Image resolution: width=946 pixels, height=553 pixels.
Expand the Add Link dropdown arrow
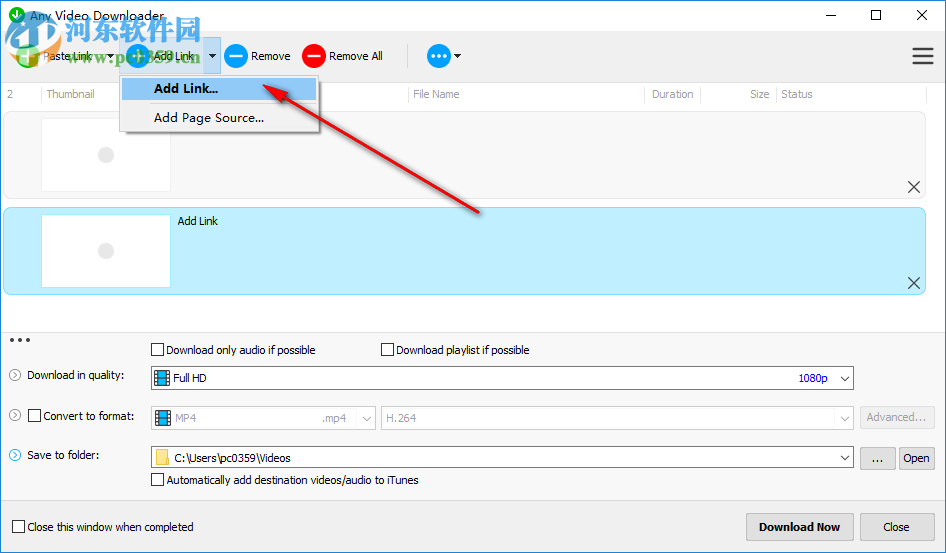pos(212,56)
